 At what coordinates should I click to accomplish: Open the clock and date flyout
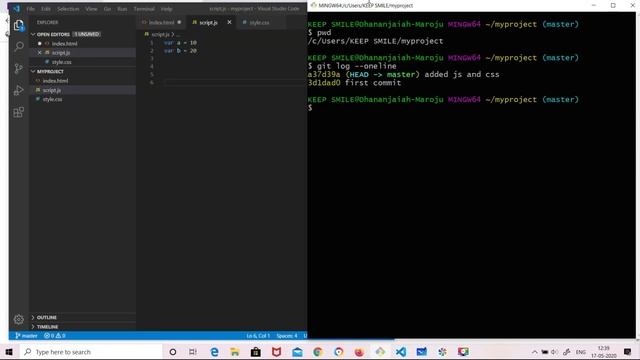click(x=604, y=352)
